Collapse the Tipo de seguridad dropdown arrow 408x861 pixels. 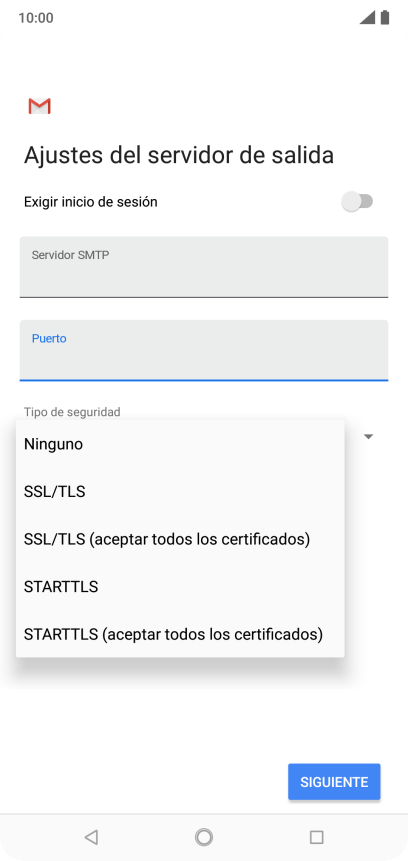[x=369, y=437]
